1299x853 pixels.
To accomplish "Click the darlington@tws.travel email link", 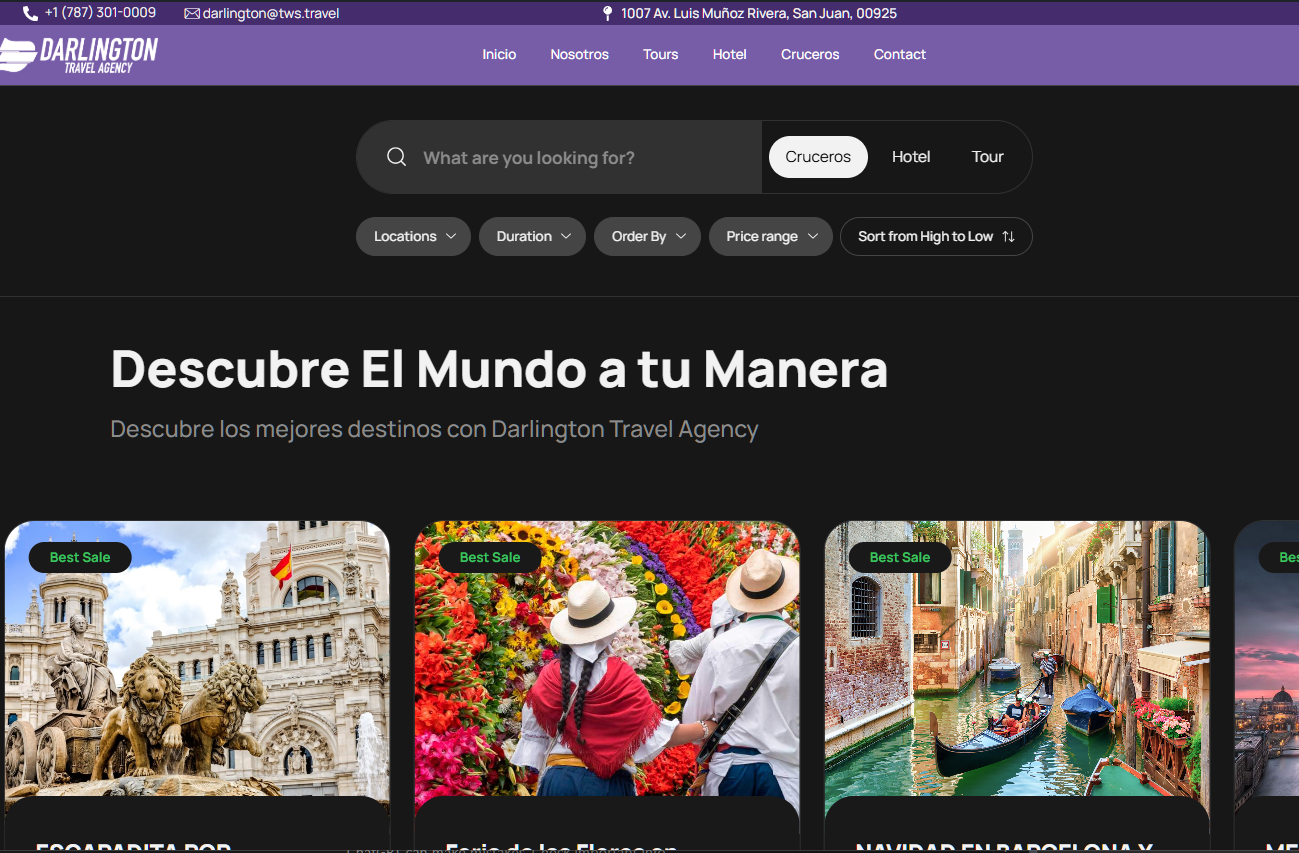I will click(271, 14).
